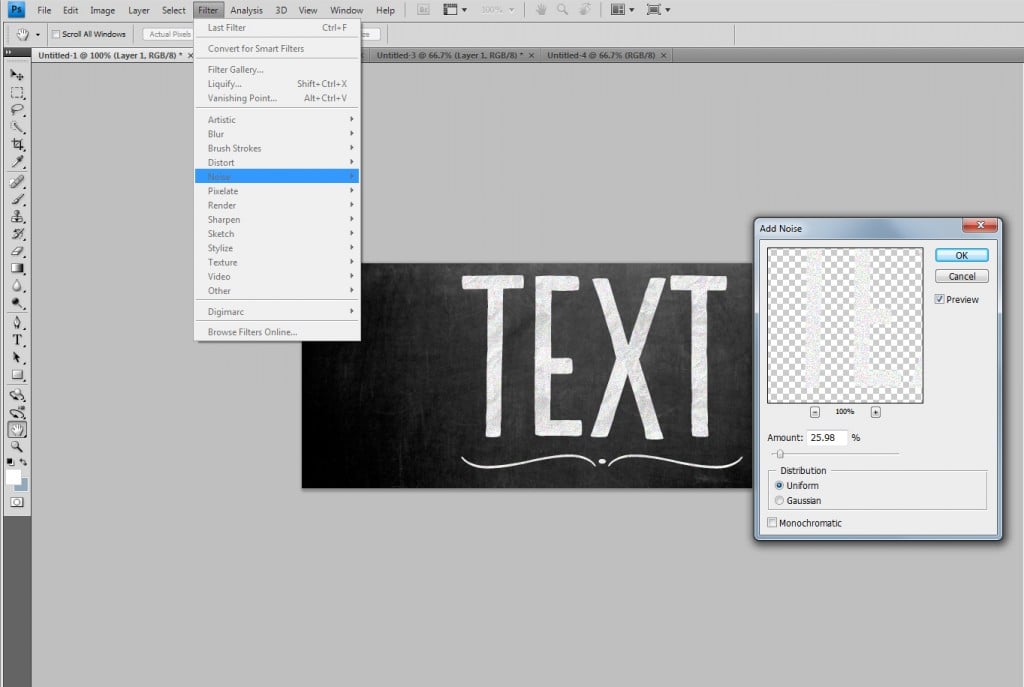Launch Bridge from application bar

[423, 10]
